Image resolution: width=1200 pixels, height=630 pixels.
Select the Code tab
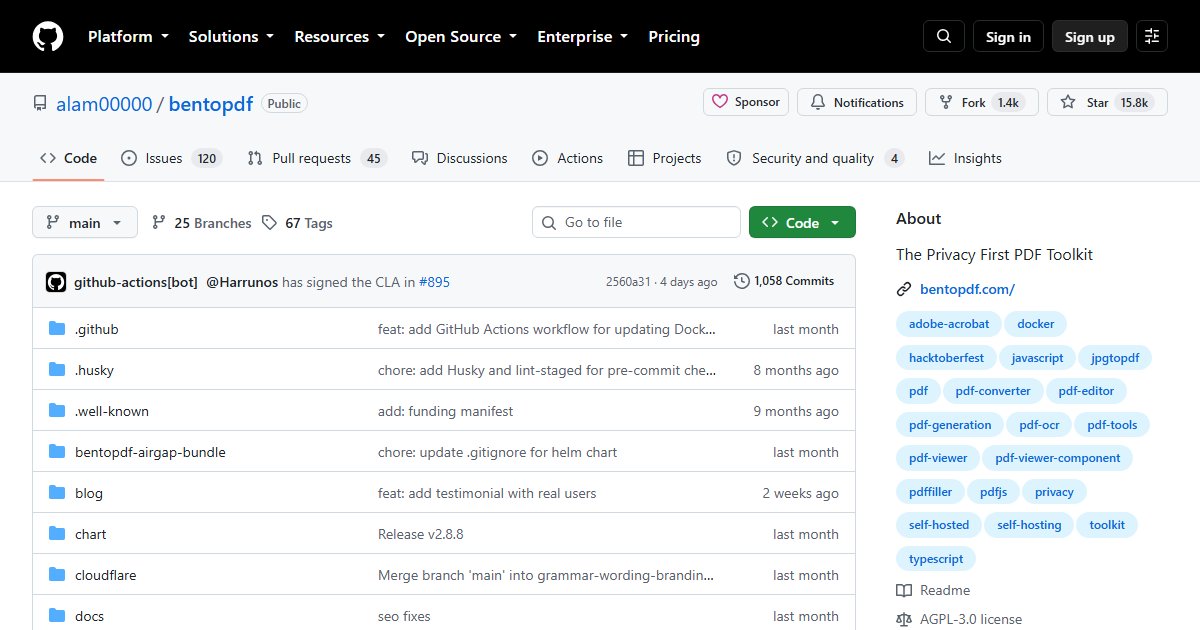(x=69, y=158)
